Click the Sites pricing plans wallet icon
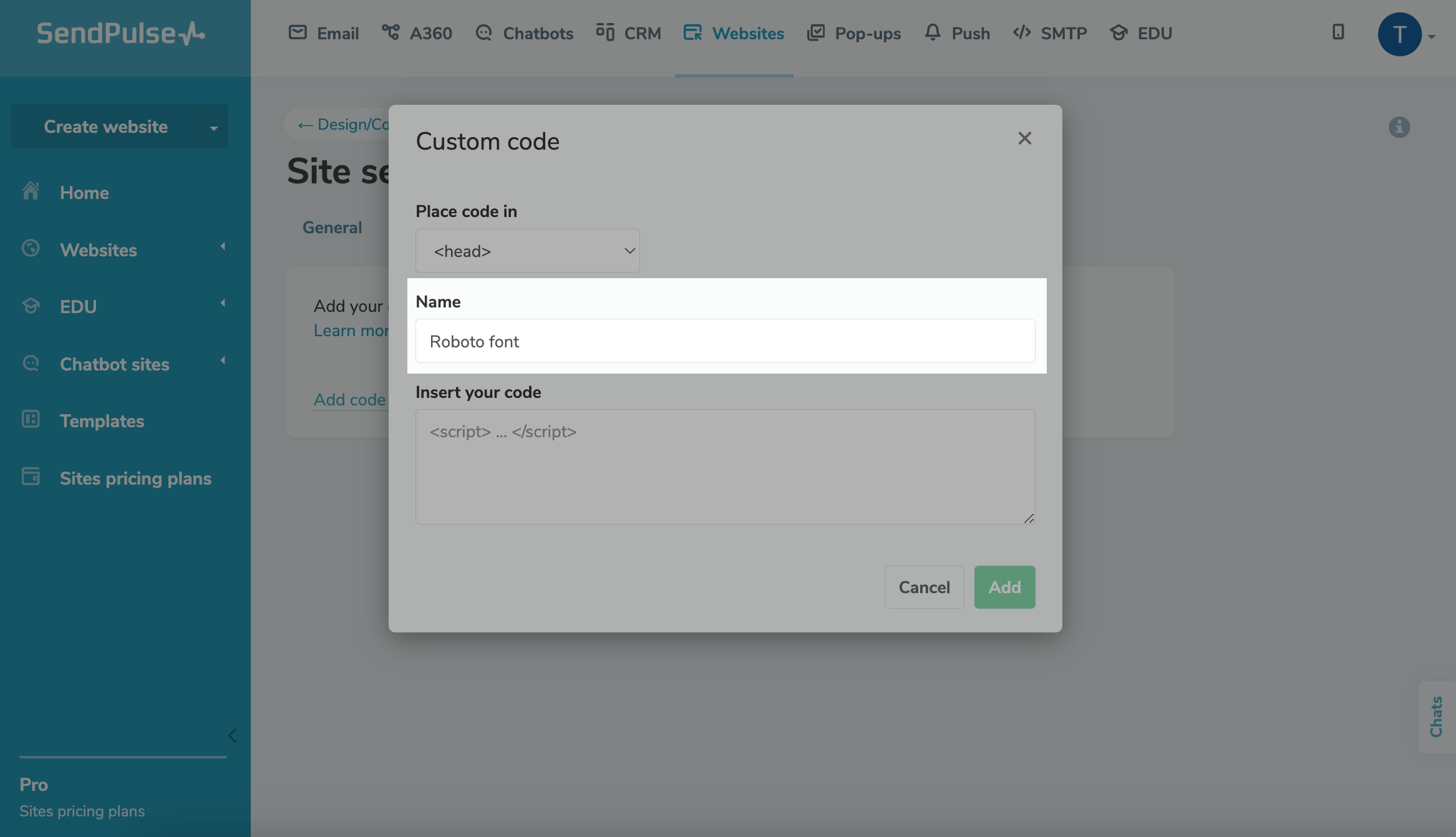 [x=31, y=477]
